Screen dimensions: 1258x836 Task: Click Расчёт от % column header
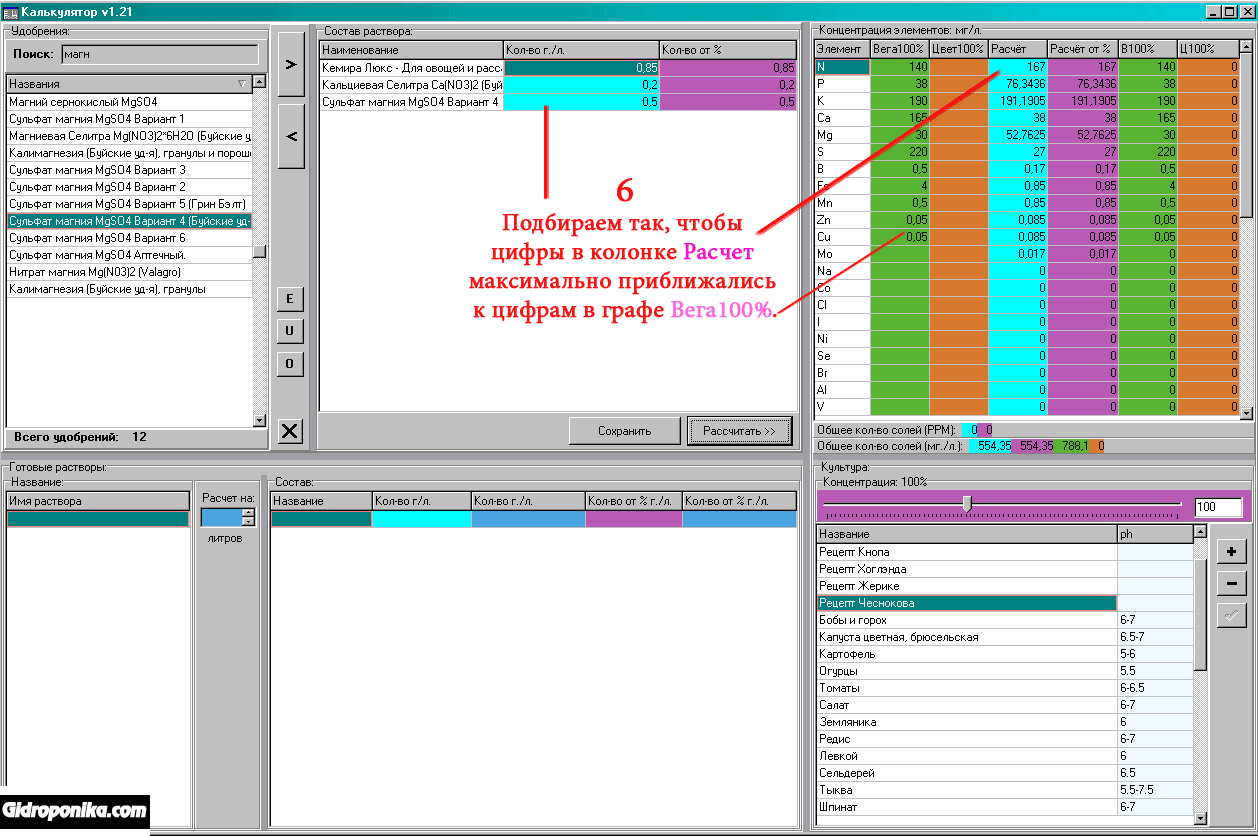point(1082,49)
